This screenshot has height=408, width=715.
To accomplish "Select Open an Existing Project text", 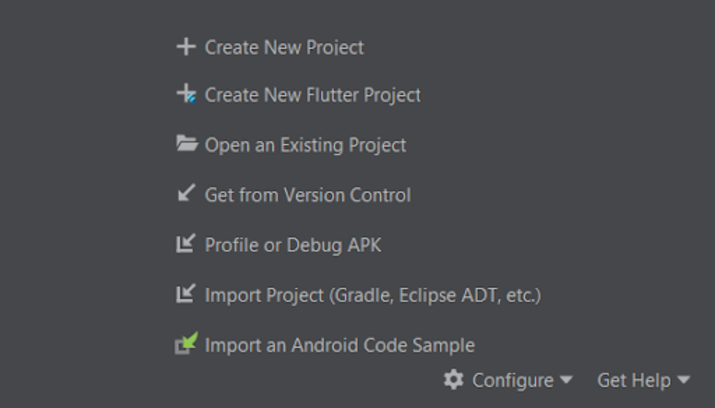I will click(305, 145).
